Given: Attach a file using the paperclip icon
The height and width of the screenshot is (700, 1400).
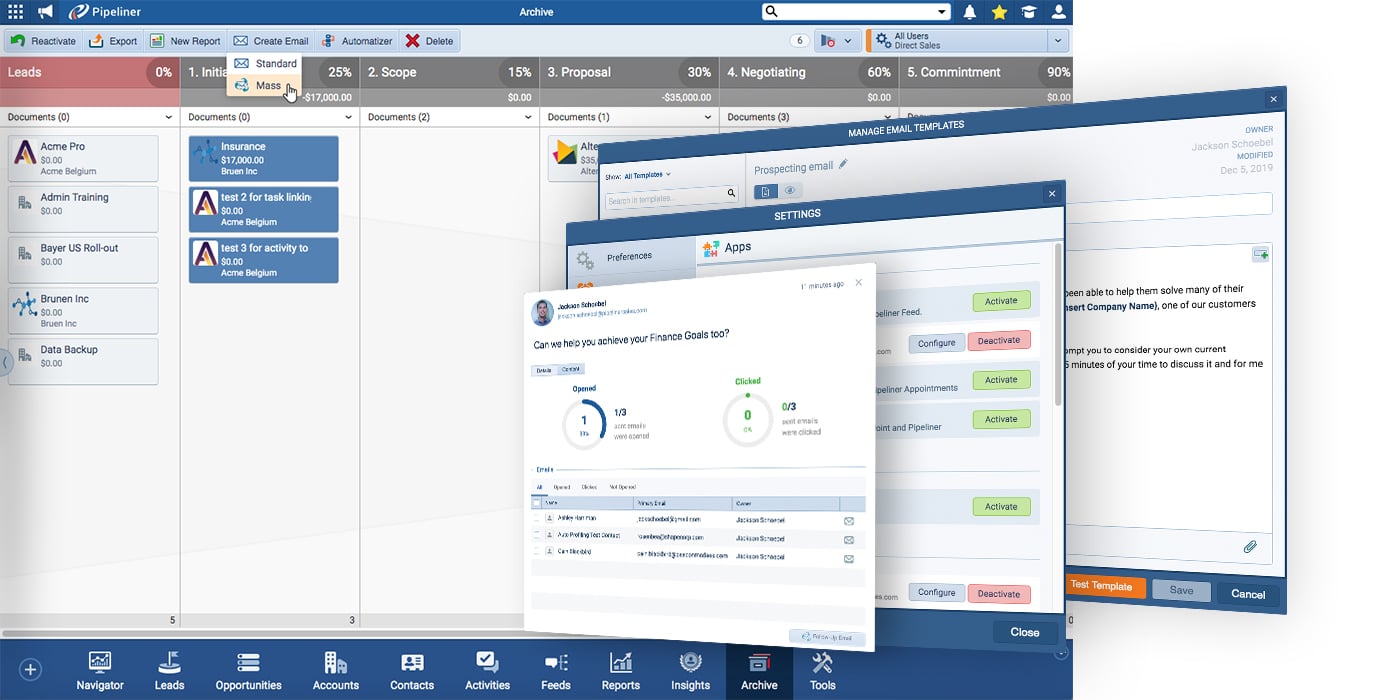Looking at the screenshot, I should point(1250,546).
